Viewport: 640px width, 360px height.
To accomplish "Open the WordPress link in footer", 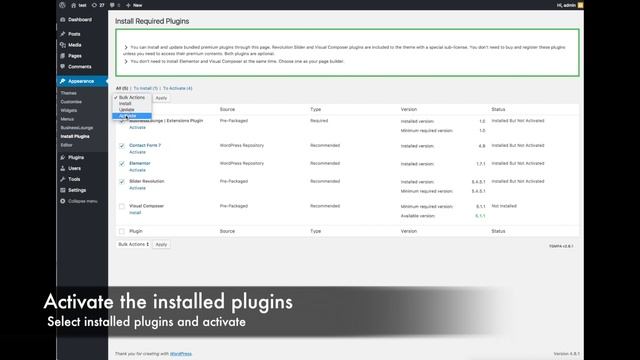I will click(181, 354).
